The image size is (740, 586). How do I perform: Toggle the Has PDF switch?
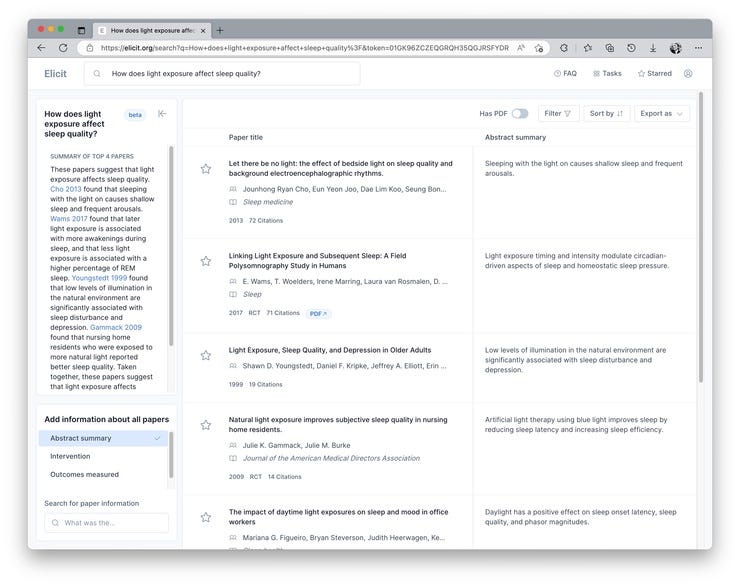pyautogui.click(x=520, y=114)
